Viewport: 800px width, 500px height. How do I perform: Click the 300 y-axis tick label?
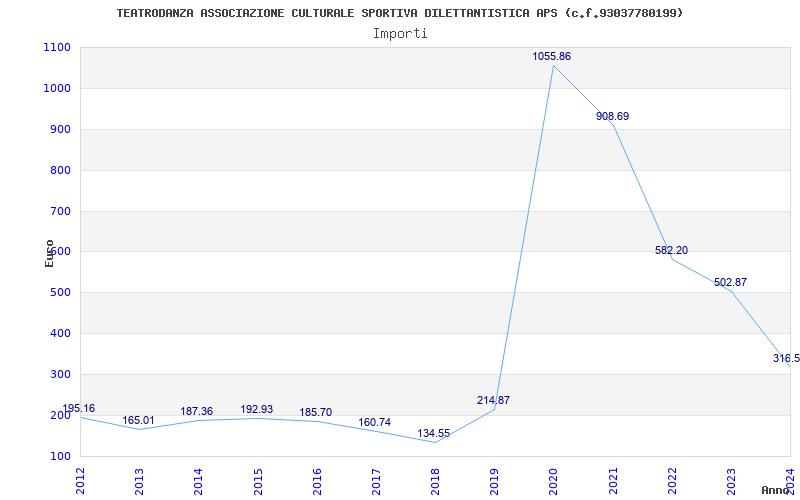click(x=60, y=374)
